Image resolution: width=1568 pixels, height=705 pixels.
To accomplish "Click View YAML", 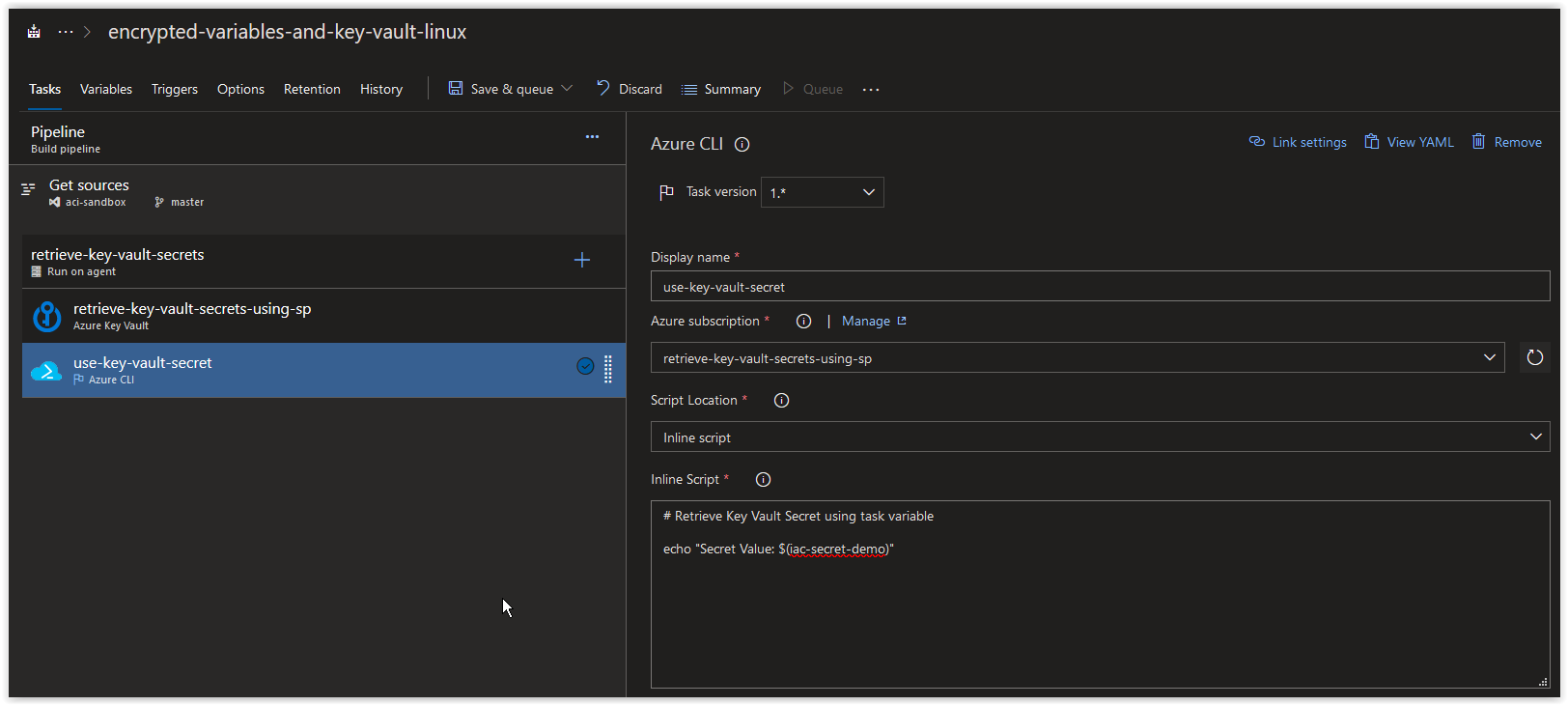I will pos(1409,142).
